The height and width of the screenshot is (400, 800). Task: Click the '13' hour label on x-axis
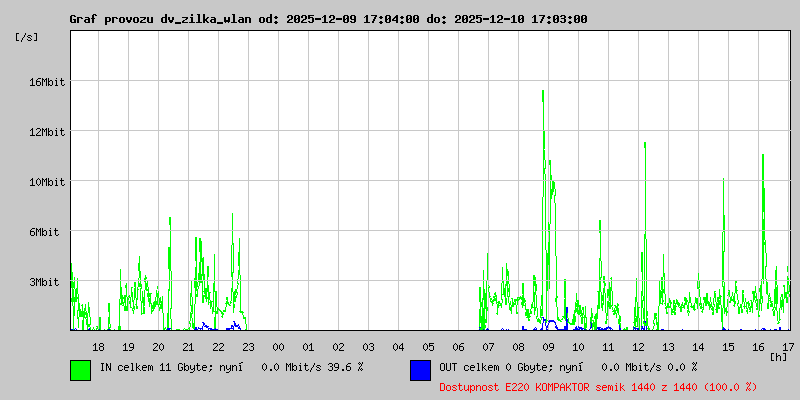pos(668,347)
